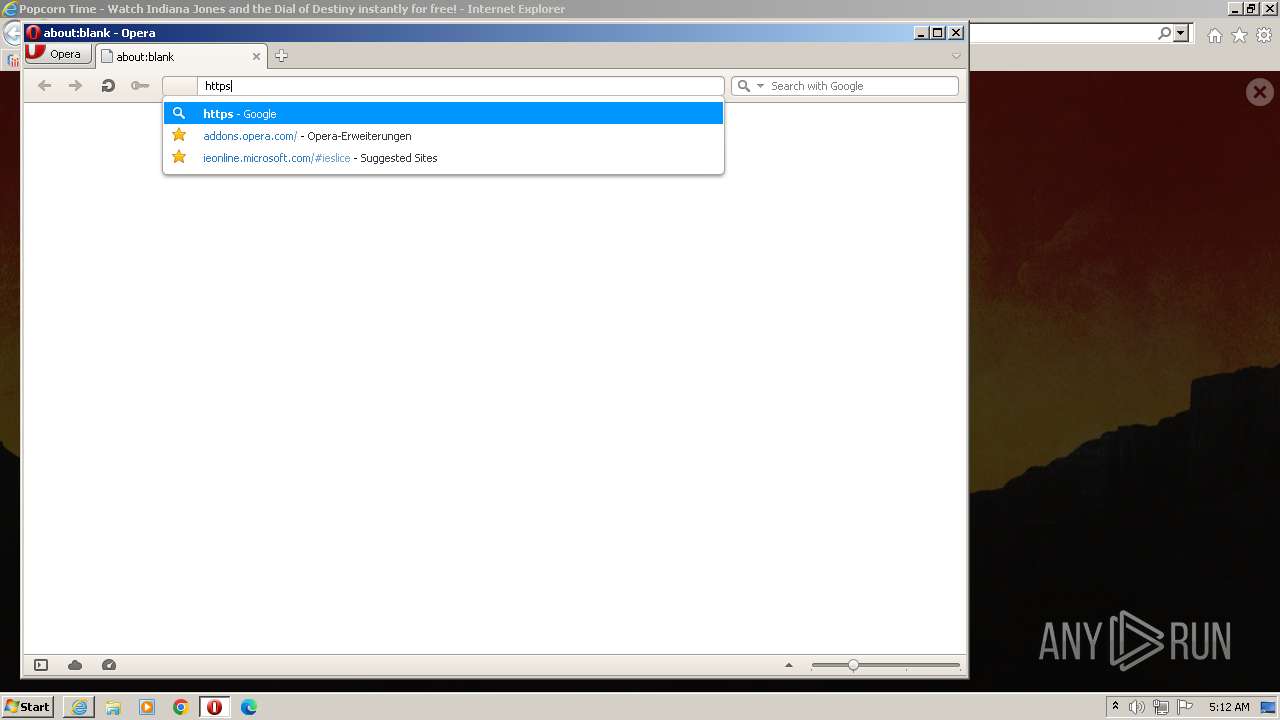Open the search engine dropdown arrow

click(x=760, y=86)
